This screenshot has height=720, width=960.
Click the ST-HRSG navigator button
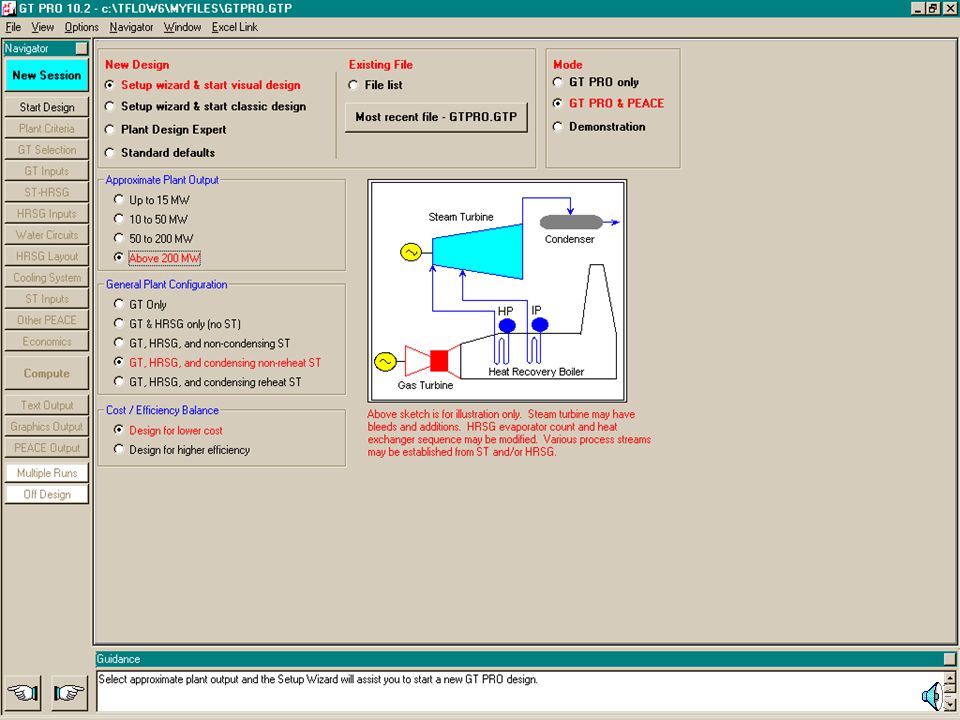(x=47, y=192)
